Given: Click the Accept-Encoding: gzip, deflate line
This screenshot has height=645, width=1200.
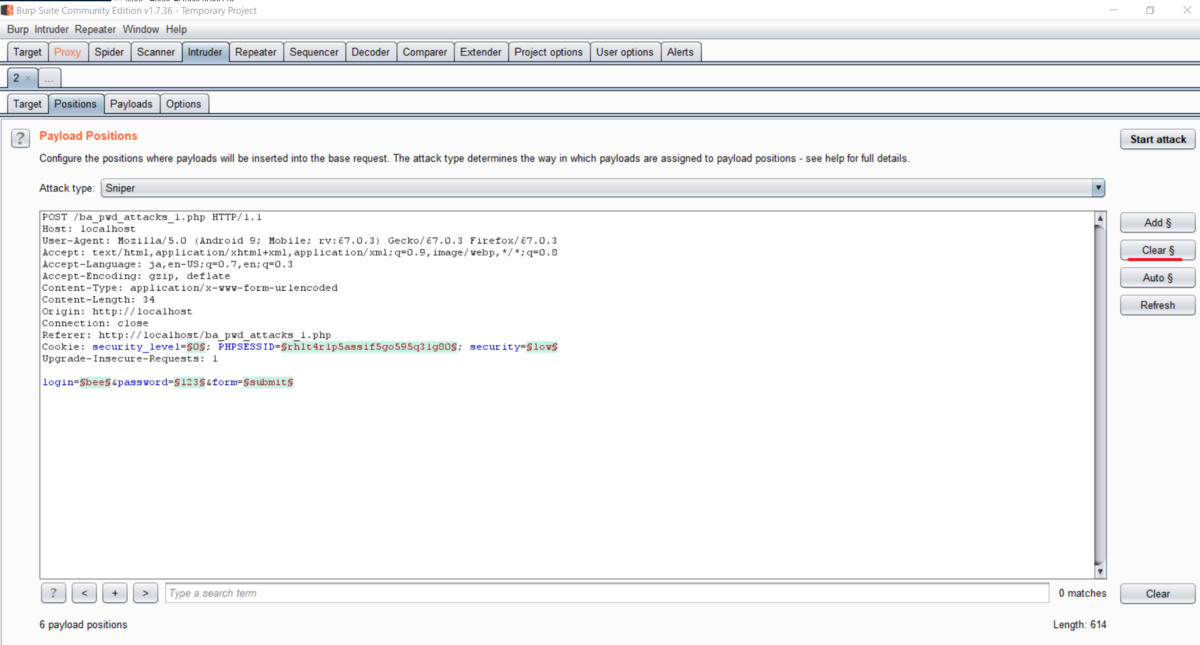Looking at the screenshot, I should coord(136,276).
